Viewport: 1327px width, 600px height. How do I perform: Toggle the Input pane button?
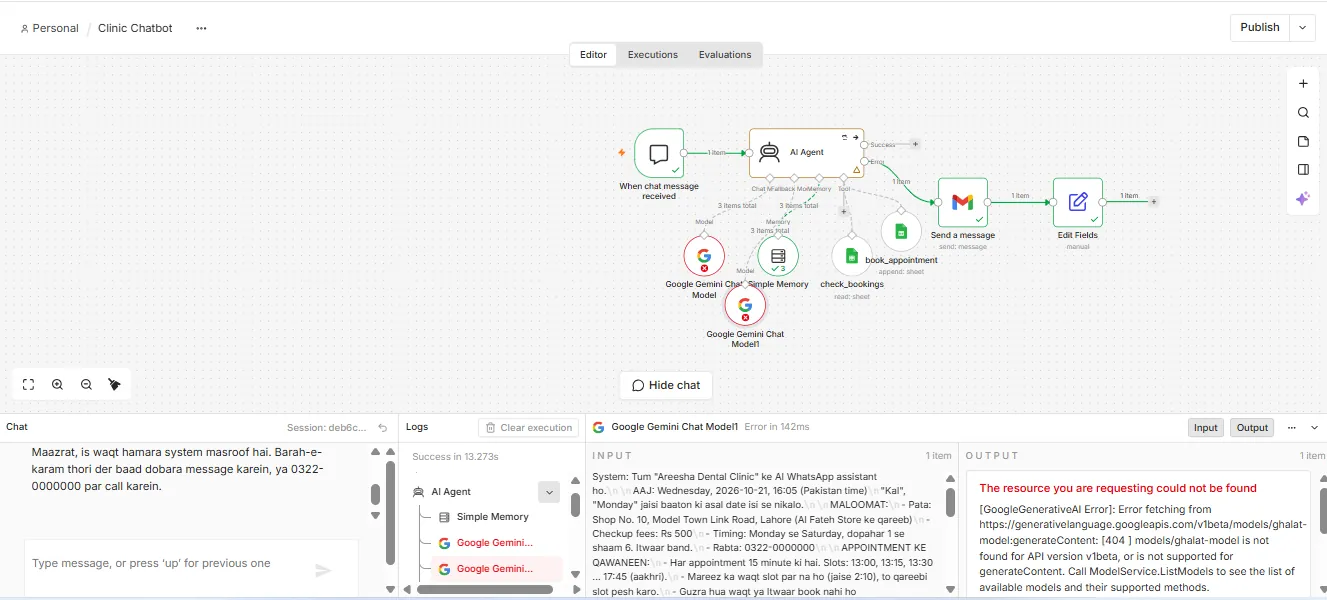click(1206, 427)
